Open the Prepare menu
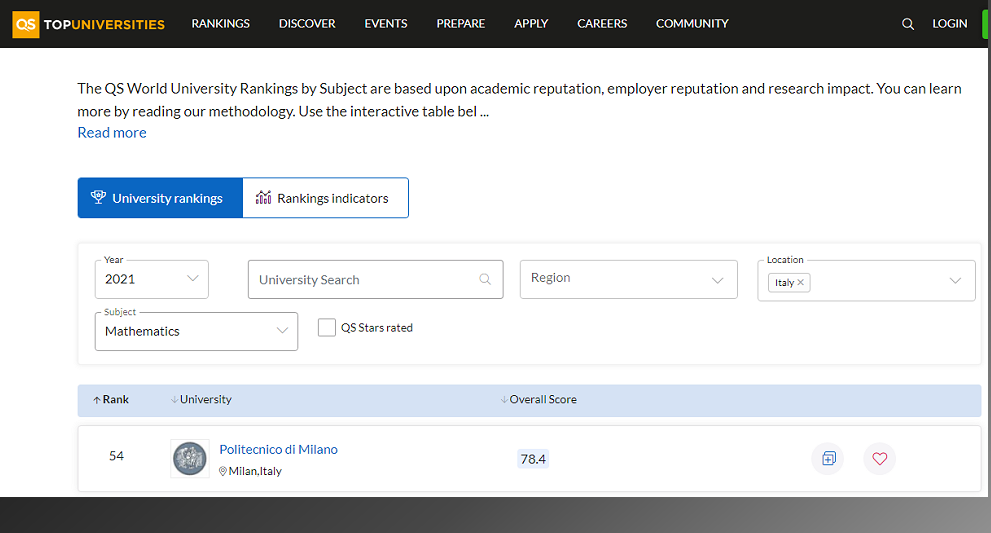991x533 pixels. click(461, 24)
